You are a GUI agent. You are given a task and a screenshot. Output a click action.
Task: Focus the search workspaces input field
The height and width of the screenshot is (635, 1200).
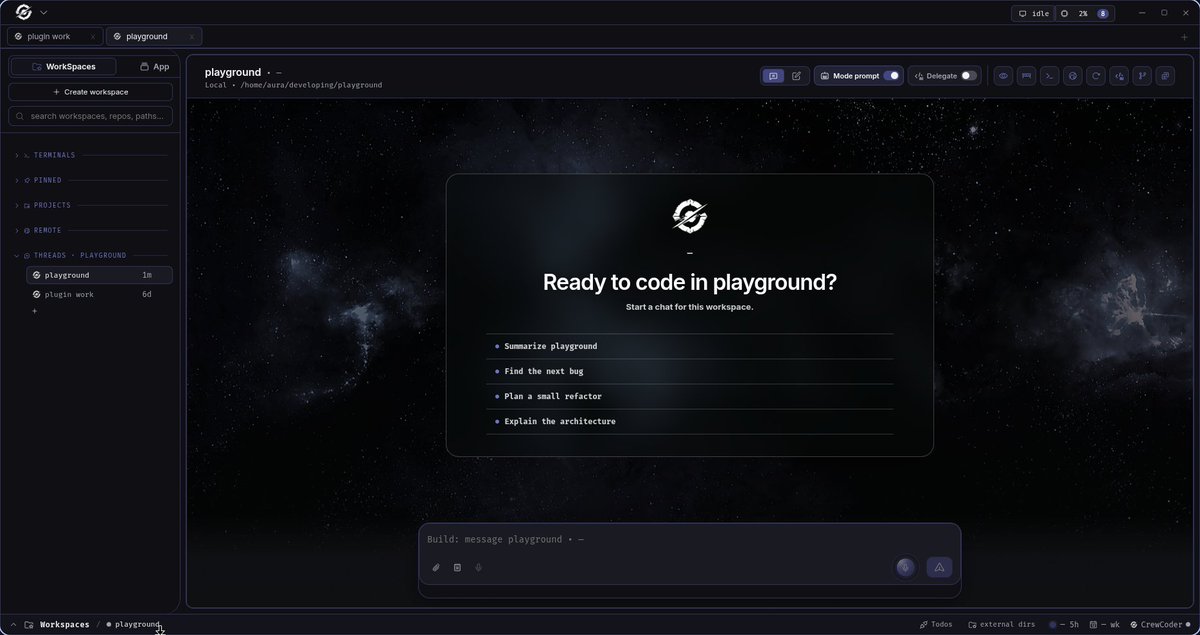coord(90,116)
